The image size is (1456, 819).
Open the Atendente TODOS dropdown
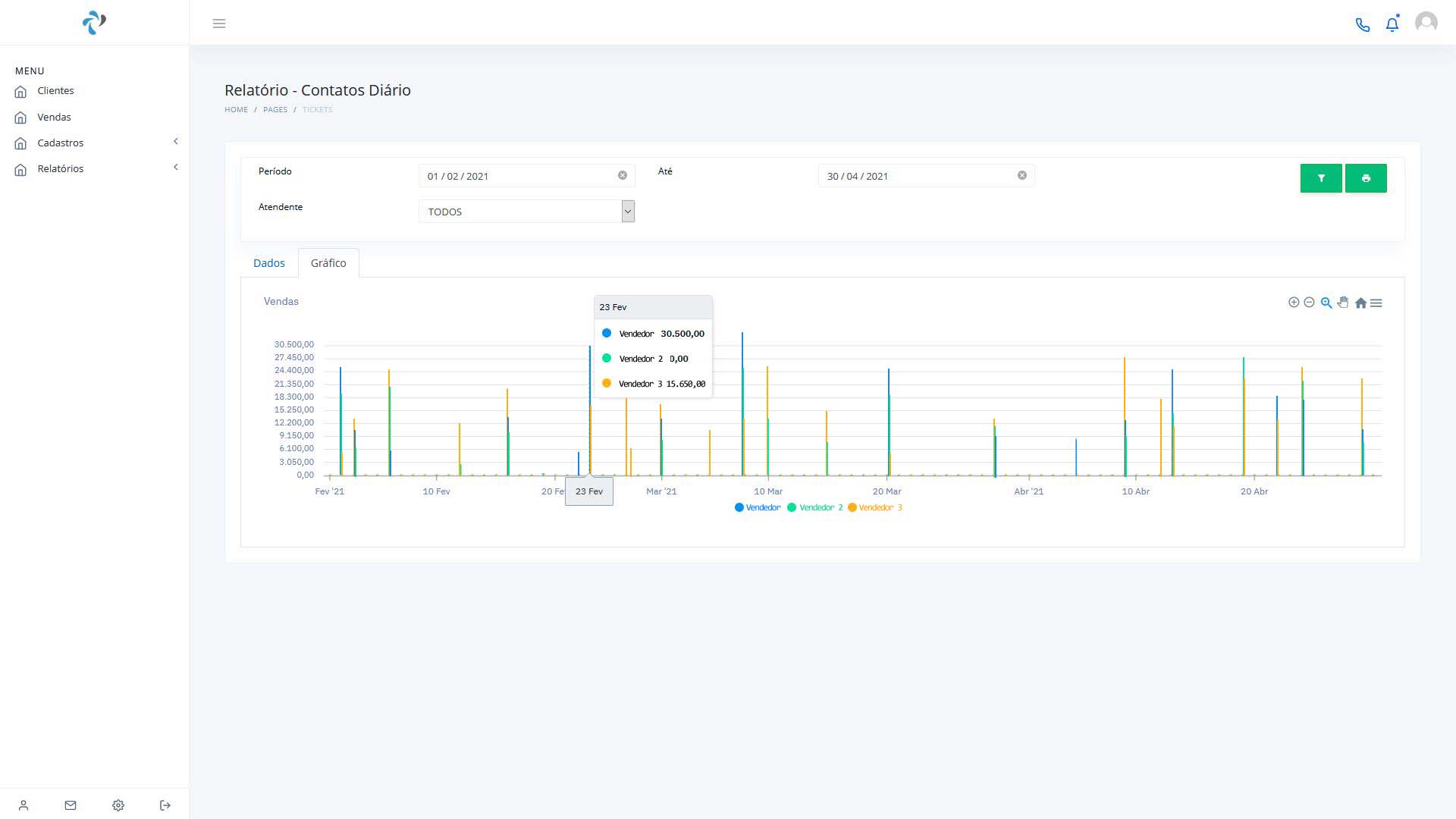(526, 212)
